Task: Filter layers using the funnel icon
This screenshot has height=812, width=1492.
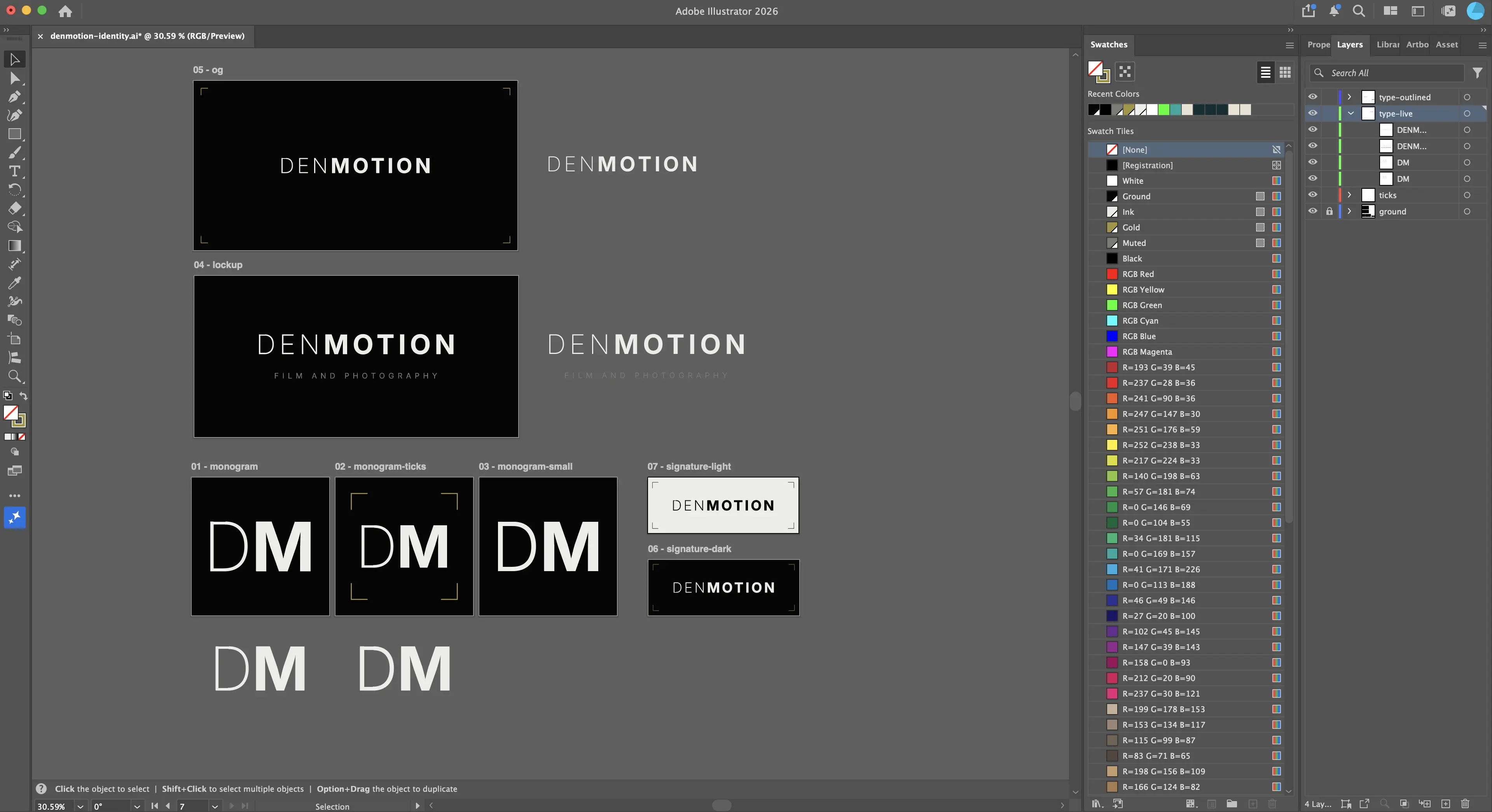Action: [x=1478, y=73]
